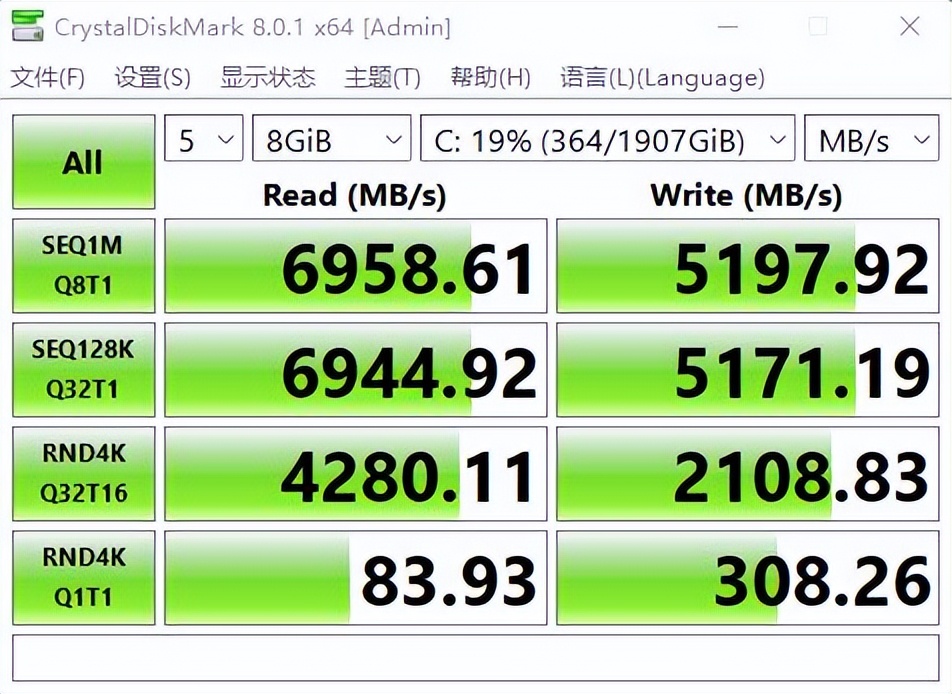This screenshot has width=952, height=694.
Task: Click the SEQ128K read result 6944.92
Action: tap(356, 370)
